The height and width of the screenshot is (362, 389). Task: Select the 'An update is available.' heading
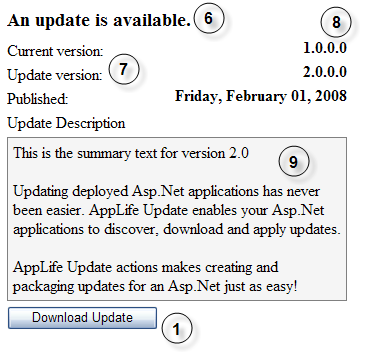point(99,20)
